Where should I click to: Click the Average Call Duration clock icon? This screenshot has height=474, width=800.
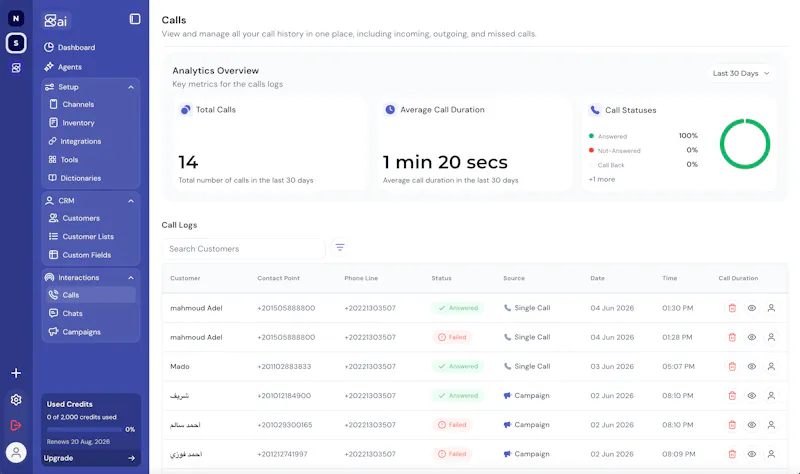pos(390,109)
